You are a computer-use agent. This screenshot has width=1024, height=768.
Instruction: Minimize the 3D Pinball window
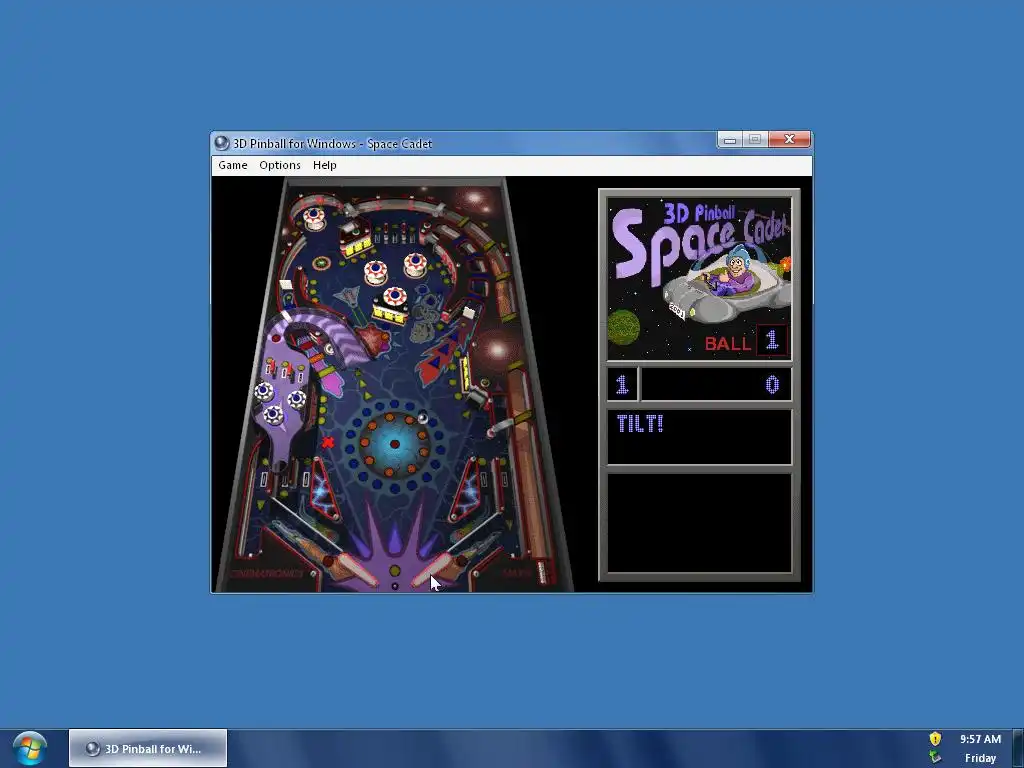[729, 140]
